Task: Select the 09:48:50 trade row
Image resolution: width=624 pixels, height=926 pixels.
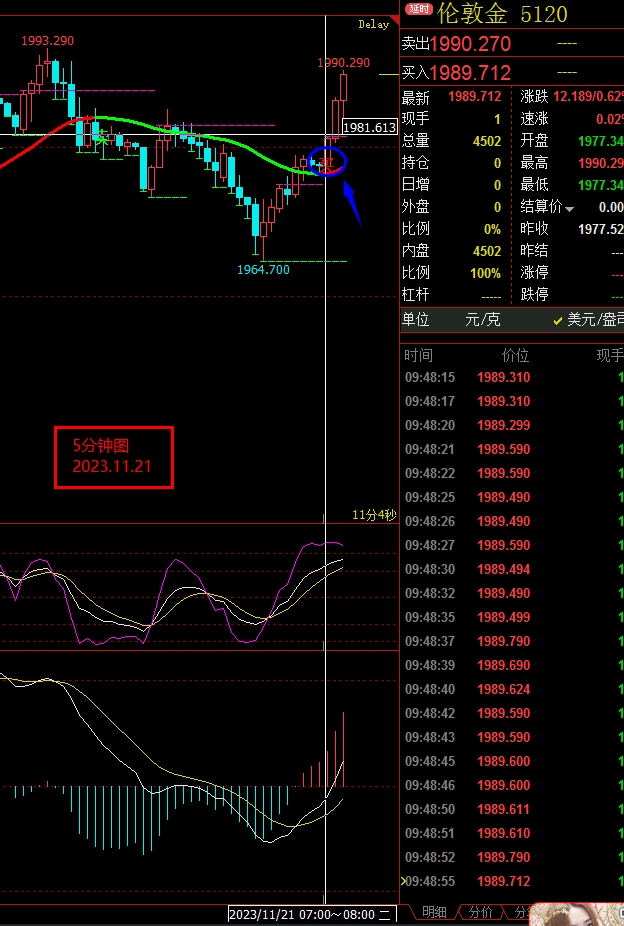Action: click(512, 809)
